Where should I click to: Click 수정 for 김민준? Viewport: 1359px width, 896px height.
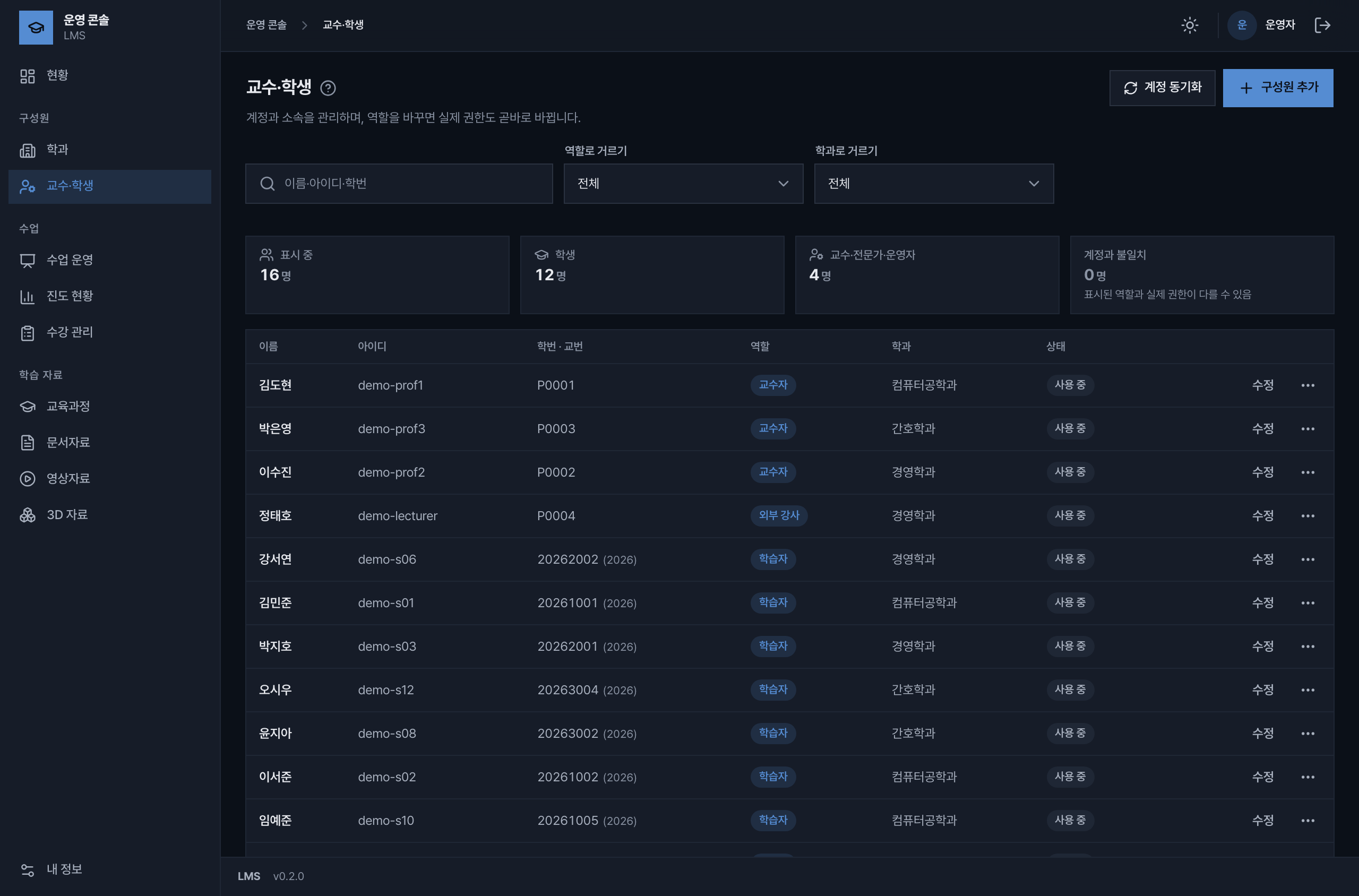pyautogui.click(x=1262, y=602)
